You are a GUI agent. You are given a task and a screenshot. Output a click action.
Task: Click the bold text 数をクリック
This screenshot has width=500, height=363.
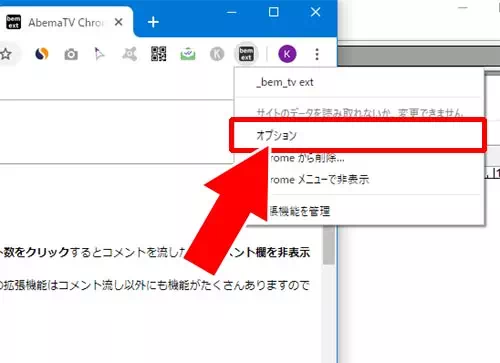[x=36, y=252]
